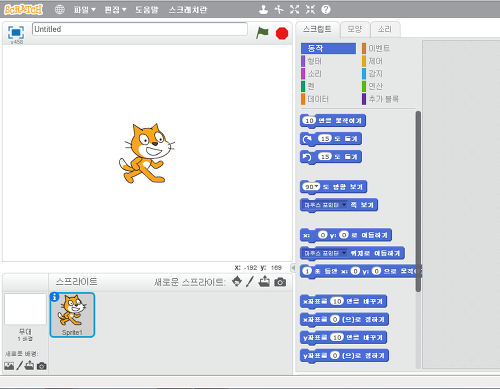Click the steps value 10 in move block
The height and width of the screenshot is (389, 500).
pyautogui.click(x=309, y=121)
